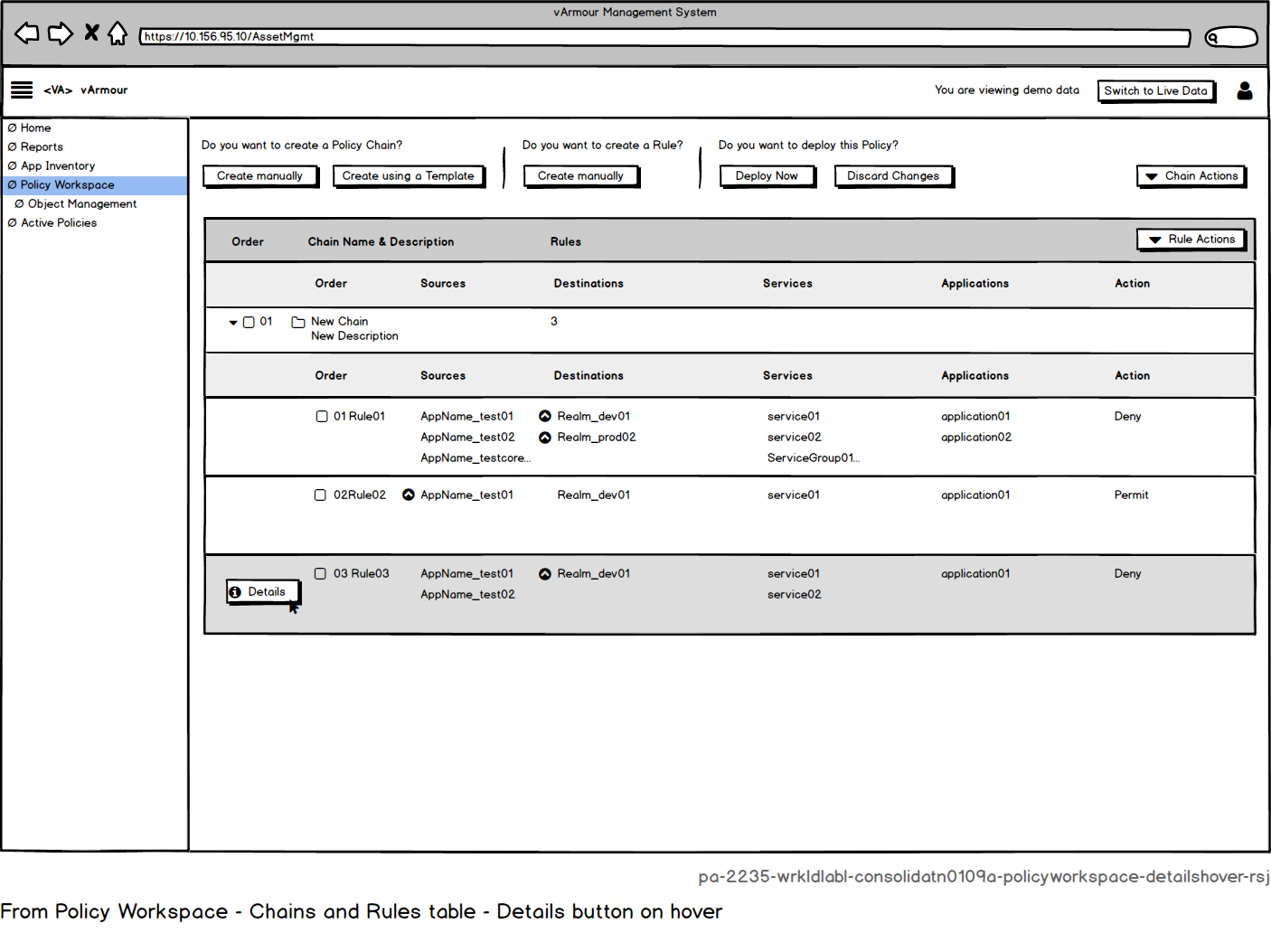Open the Chain Actions dropdown

[x=1191, y=176]
